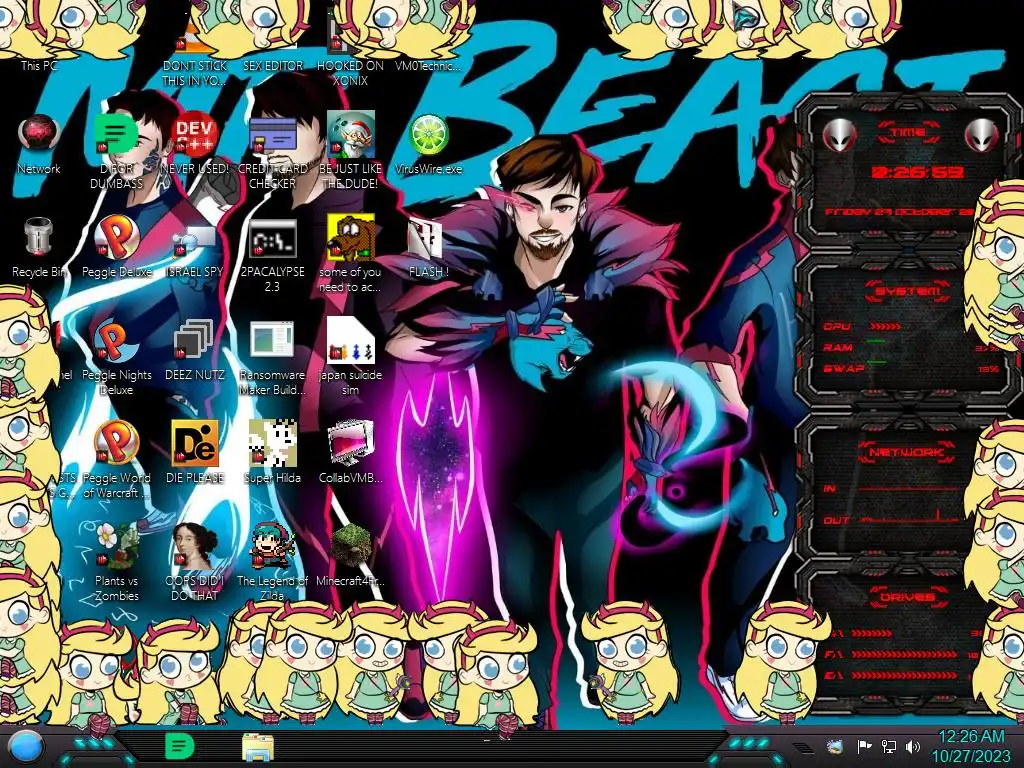Open the Action Center flag icon
Viewport: 1024px width, 768px height.
tap(864, 746)
